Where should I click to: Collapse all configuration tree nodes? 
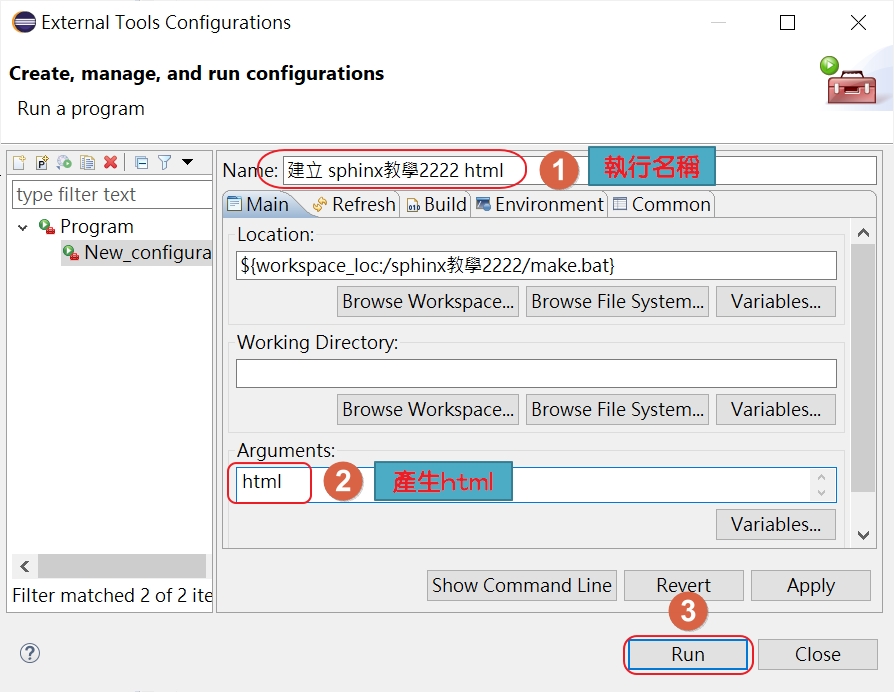(141, 162)
